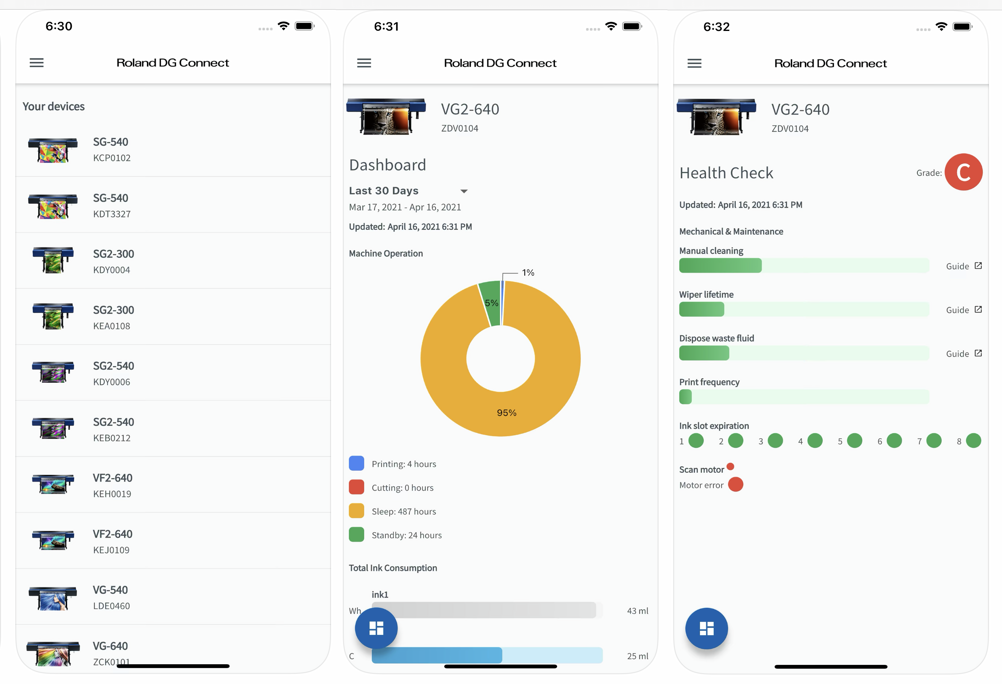Click the red Motor error indicator dot
Viewport: 1002px width, 684px height.
coord(736,485)
